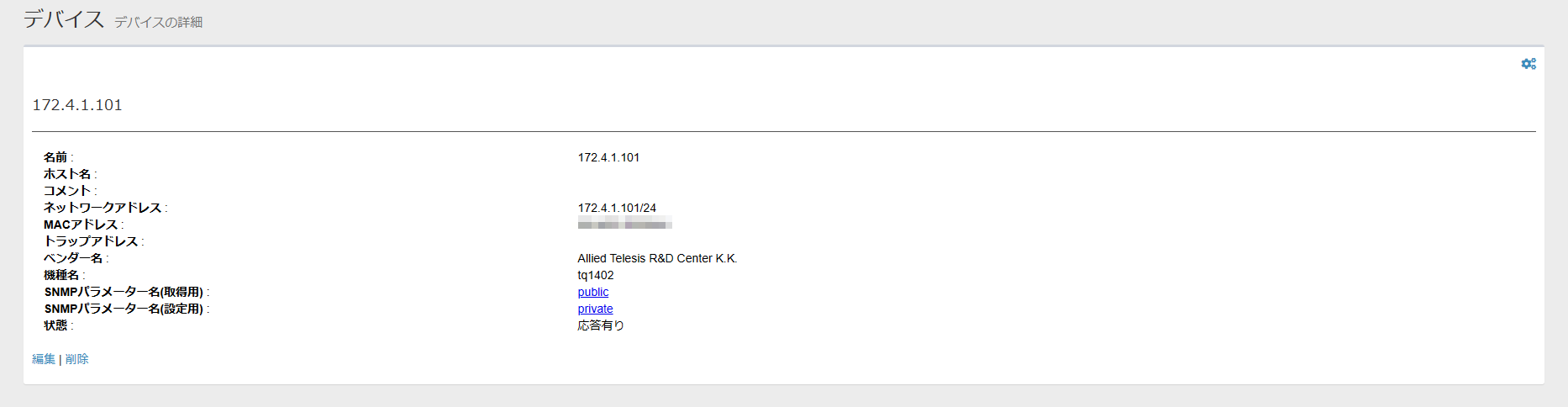Select the ベンダー名 label

(73, 258)
